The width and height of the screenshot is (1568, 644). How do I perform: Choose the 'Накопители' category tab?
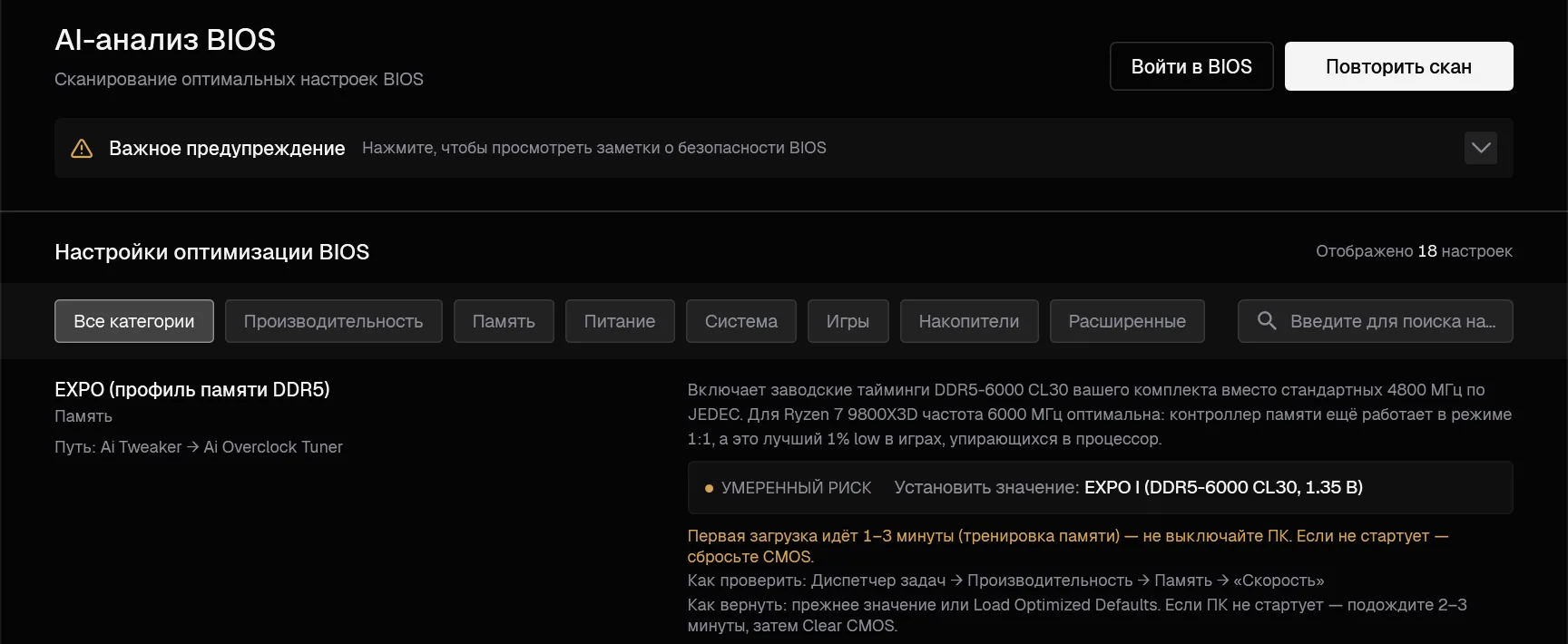969,321
